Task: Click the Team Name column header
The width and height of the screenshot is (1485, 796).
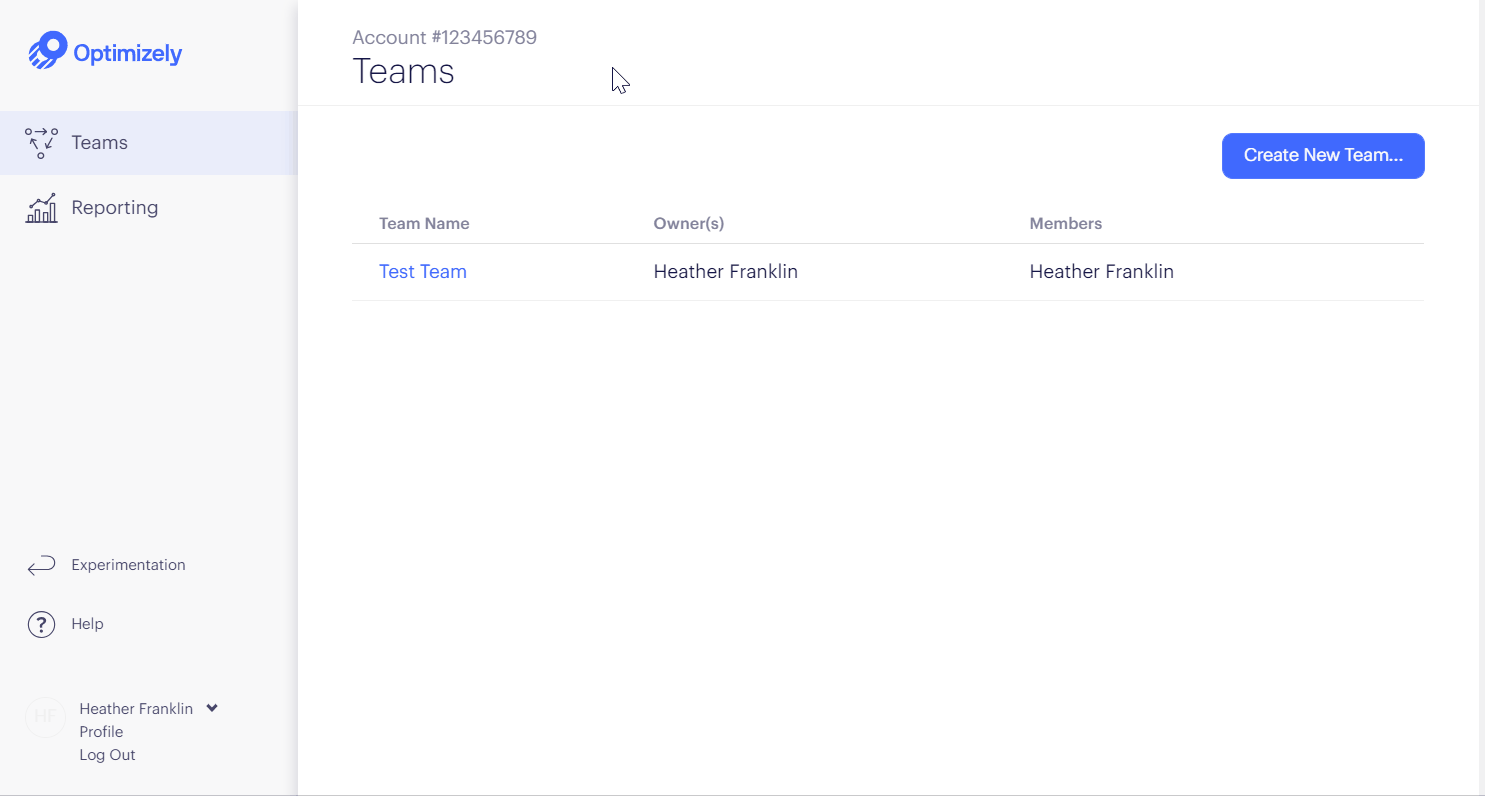Action: coord(424,224)
